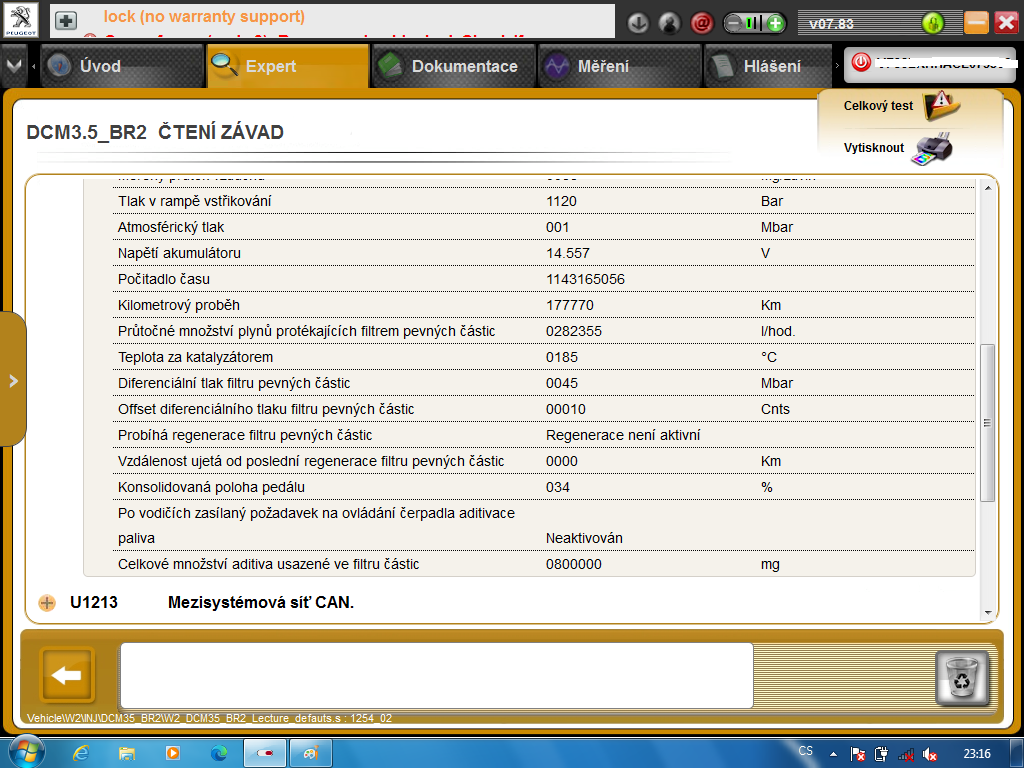The image size is (1024, 768).
Task: Click the minus zoom button
Action: click(733, 24)
